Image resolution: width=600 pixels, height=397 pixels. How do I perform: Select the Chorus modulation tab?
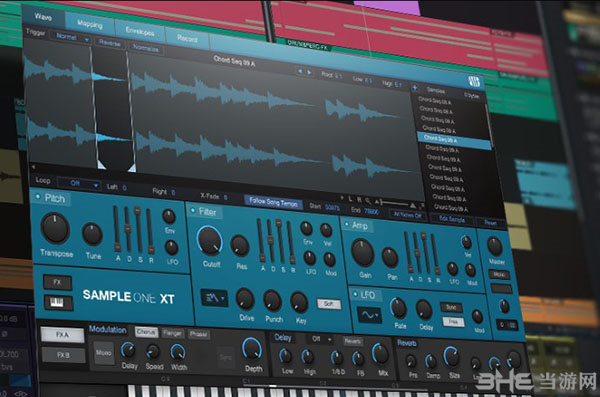[146, 332]
